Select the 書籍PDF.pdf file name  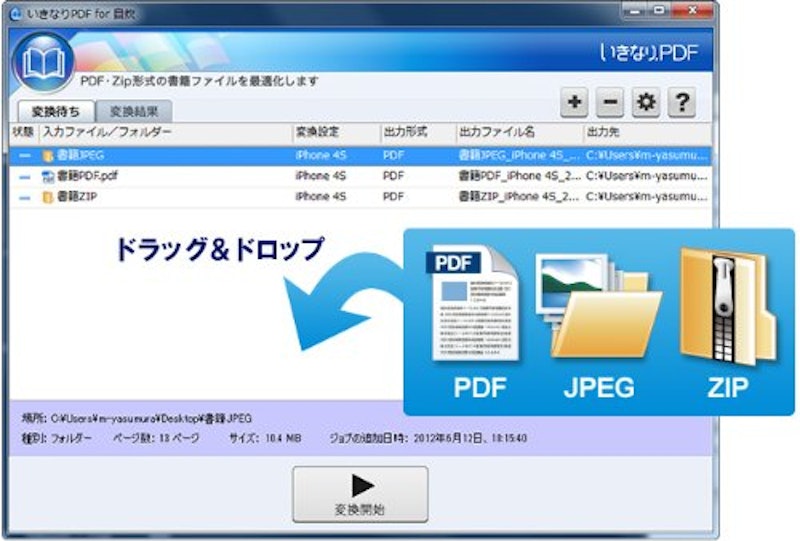pyautogui.click(x=87, y=176)
